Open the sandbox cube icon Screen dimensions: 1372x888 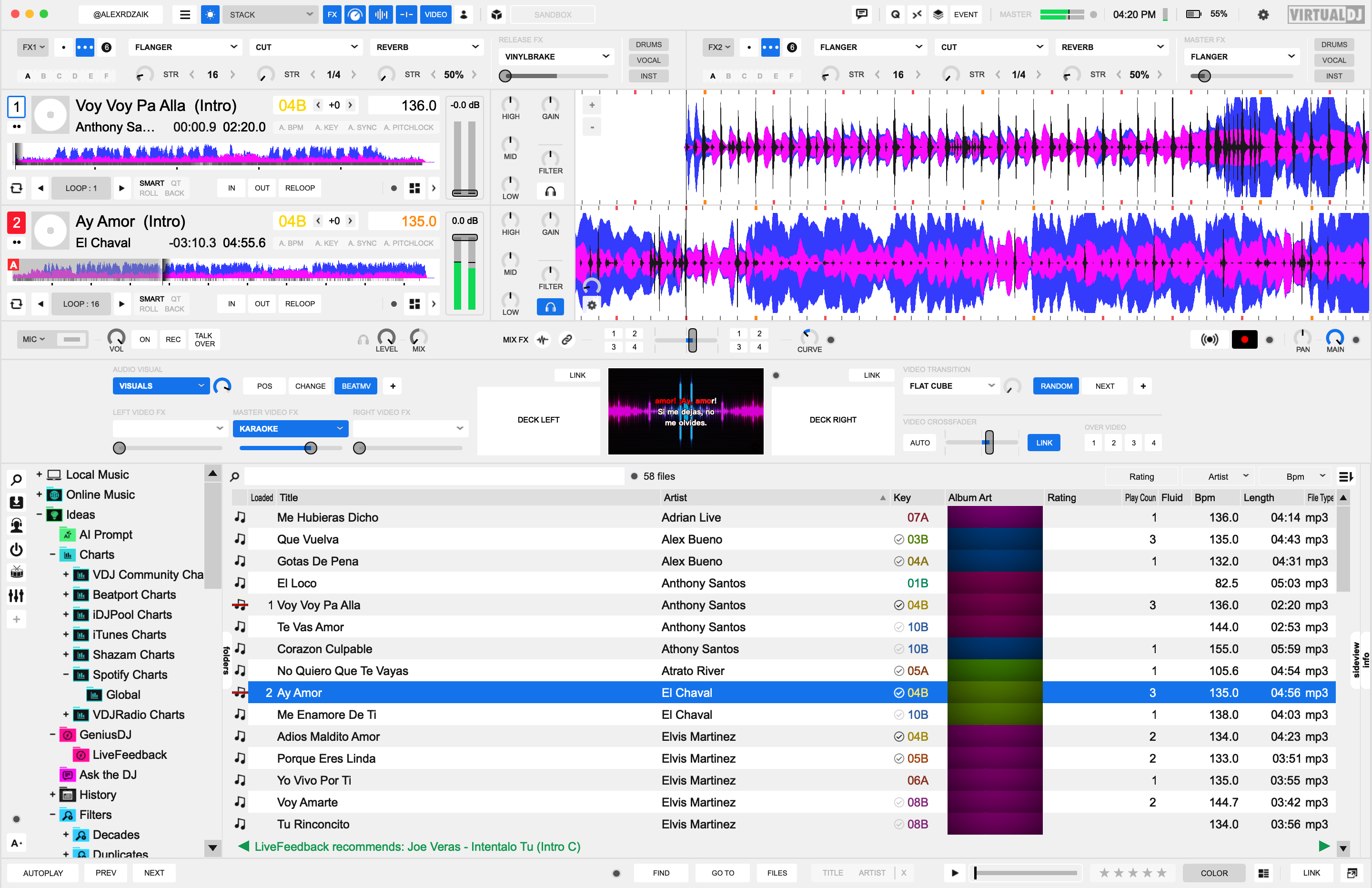[x=496, y=15]
